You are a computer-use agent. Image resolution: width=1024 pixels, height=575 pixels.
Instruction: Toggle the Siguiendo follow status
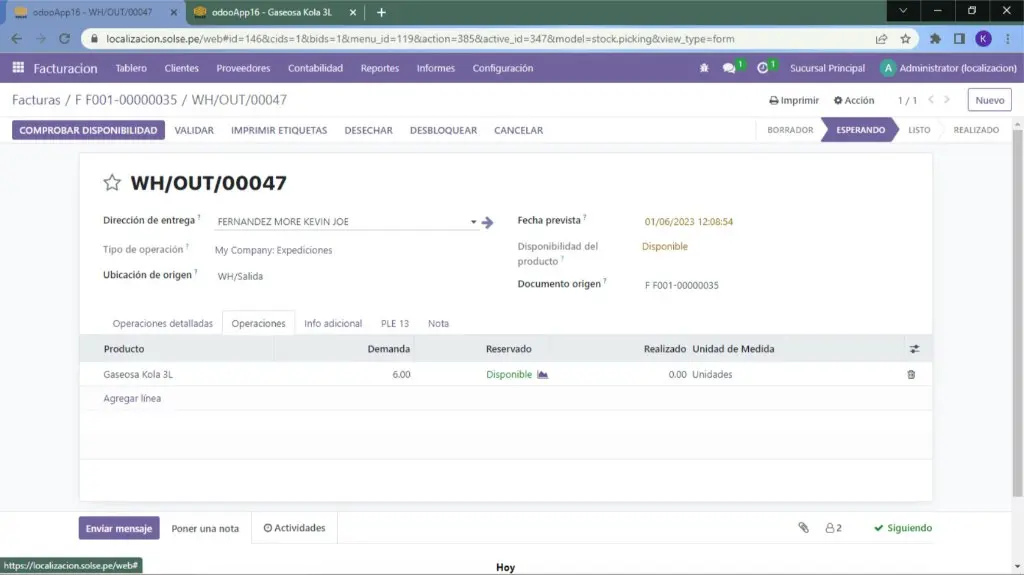[x=902, y=528]
